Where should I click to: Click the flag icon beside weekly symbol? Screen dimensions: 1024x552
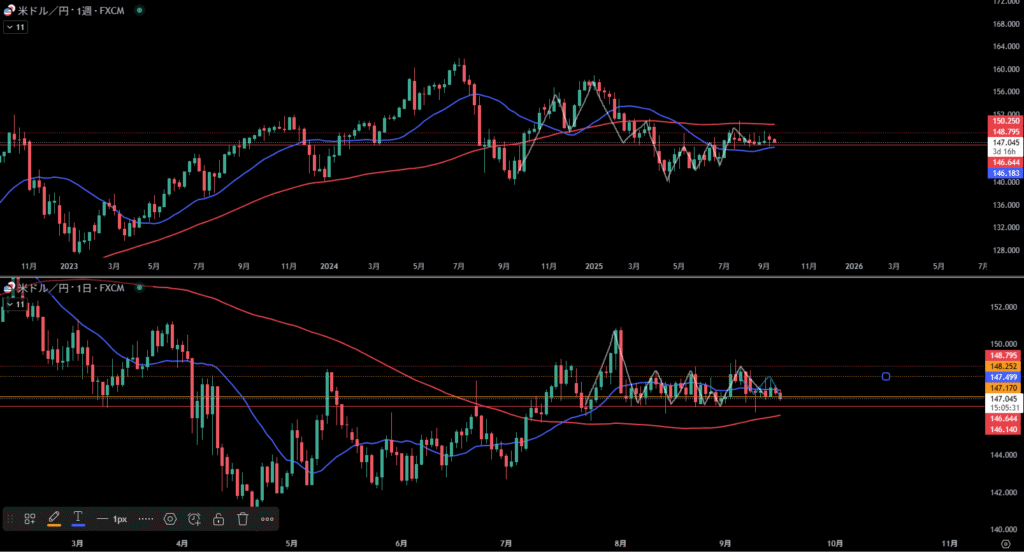[x=9, y=10]
